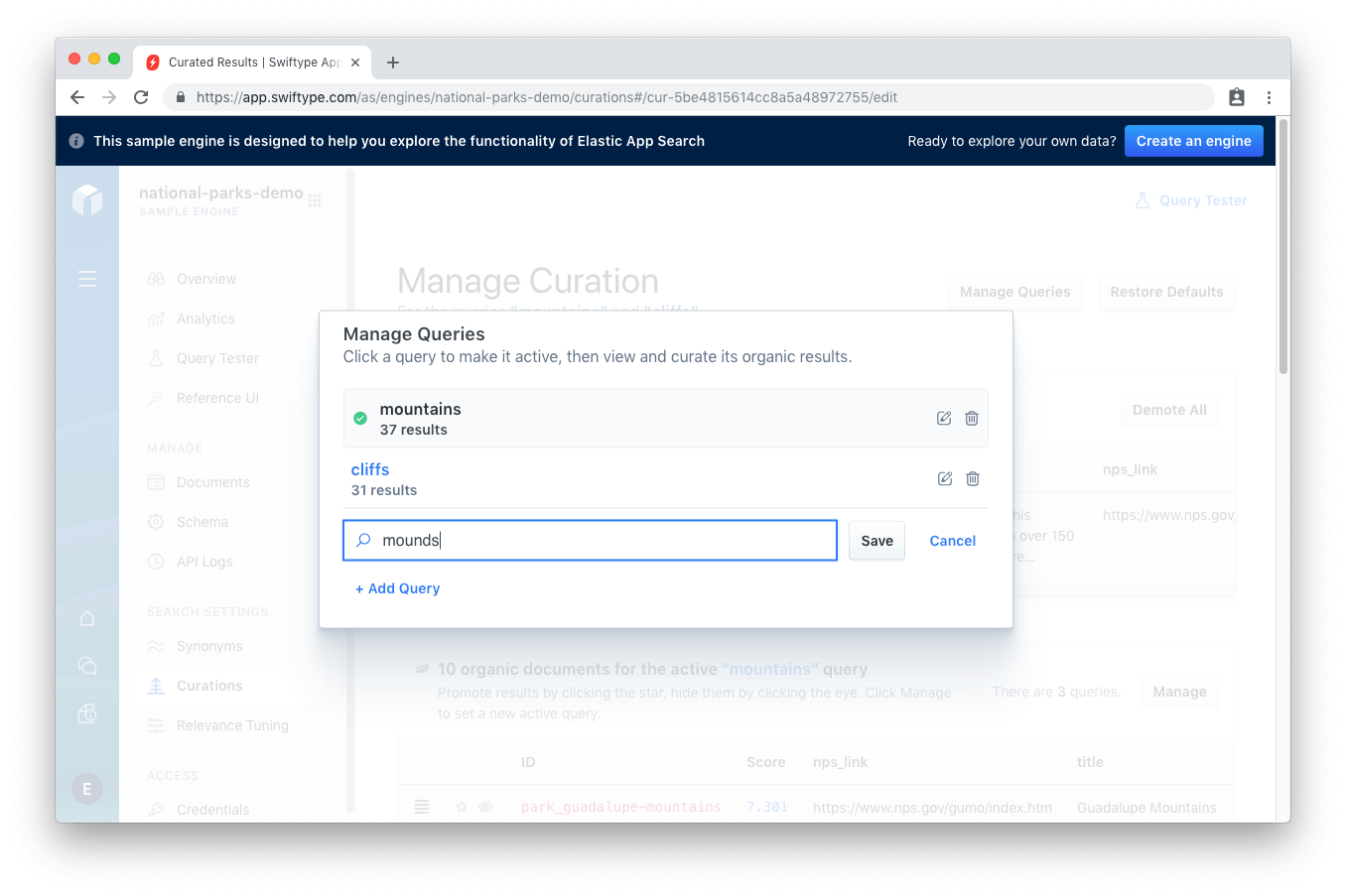Click the Demote All button
The width and height of the screenshot is (1346, 896).
pos(1170,410)
